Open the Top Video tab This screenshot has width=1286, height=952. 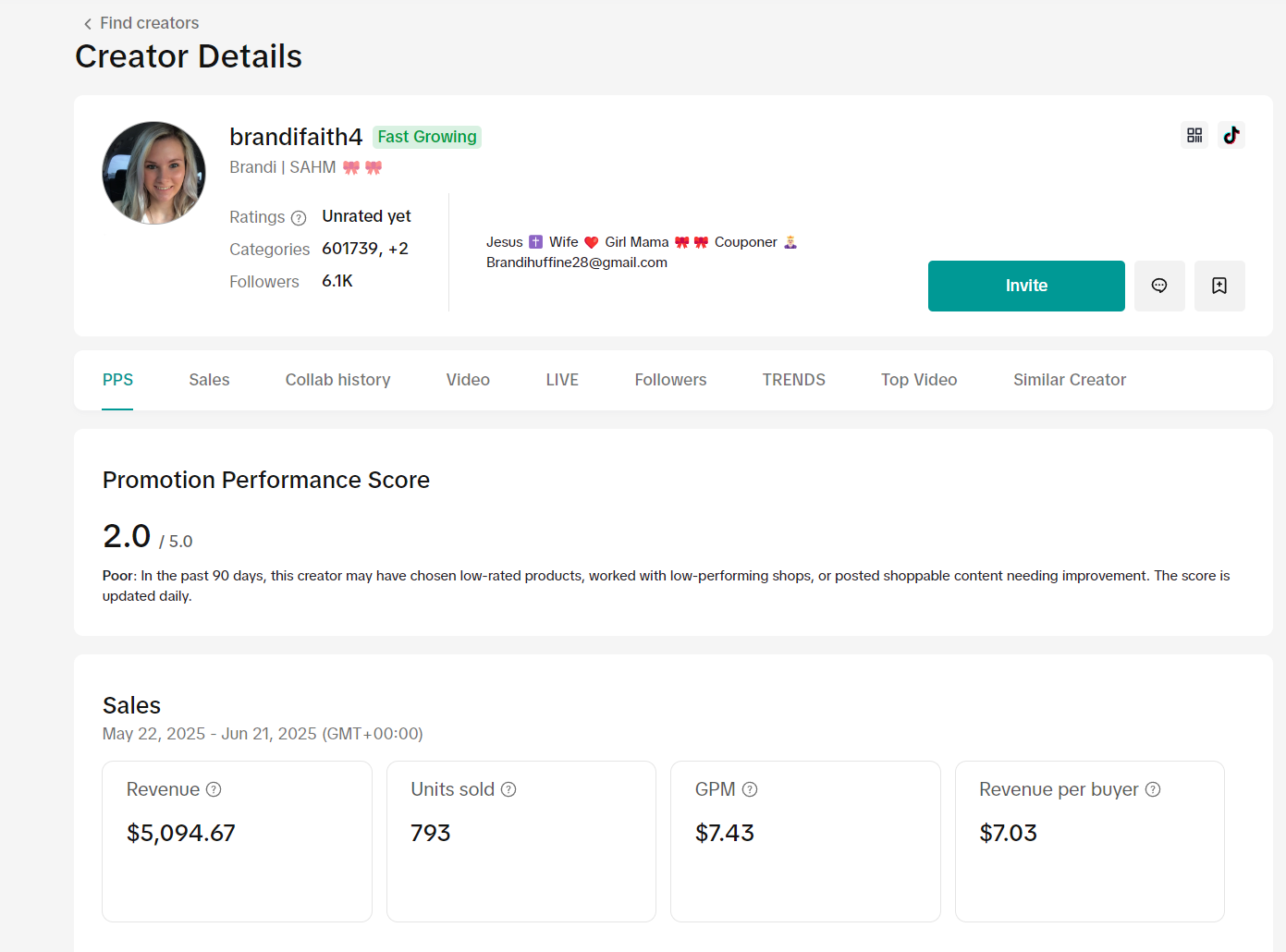tap(918, 380)
